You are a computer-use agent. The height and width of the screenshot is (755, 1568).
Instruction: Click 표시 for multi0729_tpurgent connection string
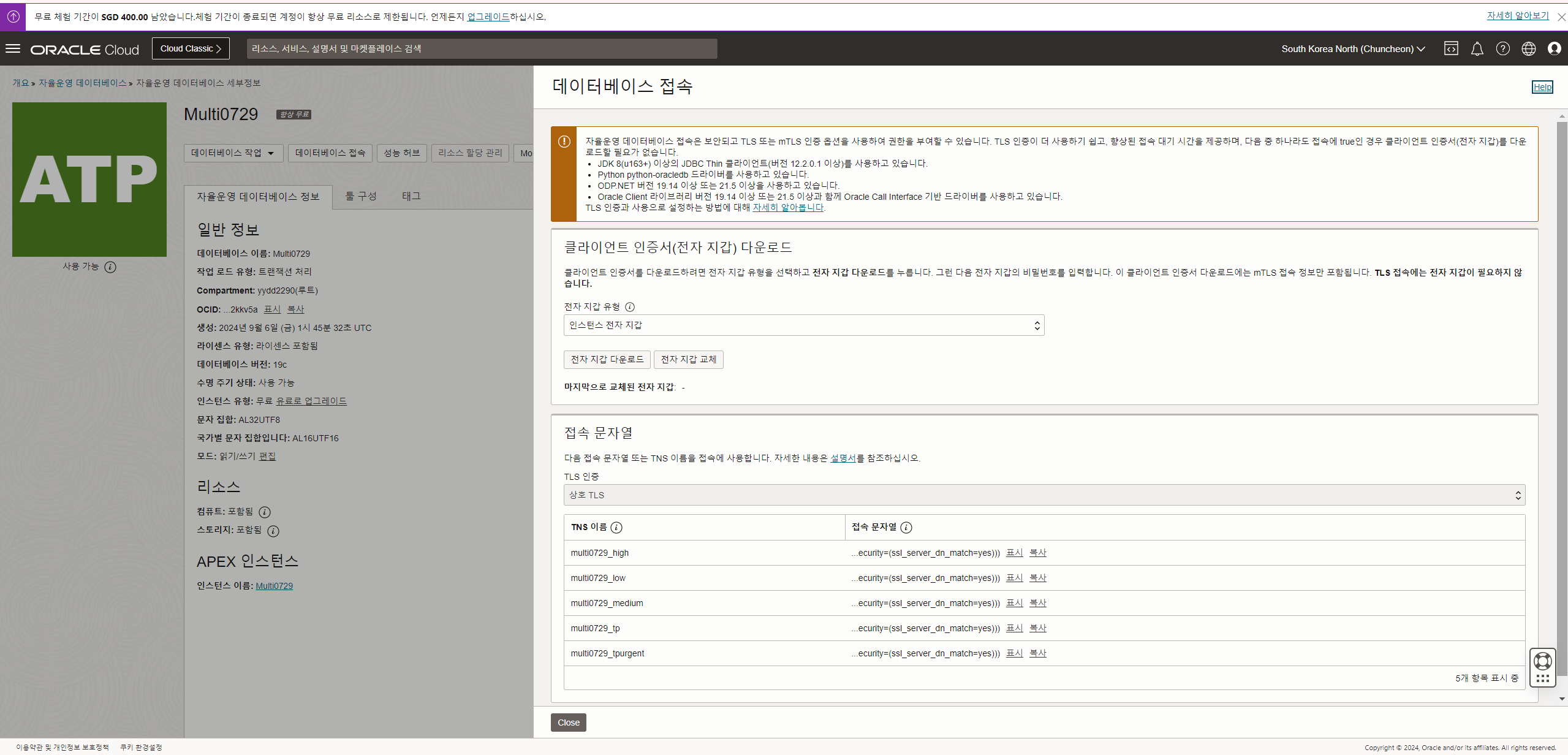(x=1015, y=653)
